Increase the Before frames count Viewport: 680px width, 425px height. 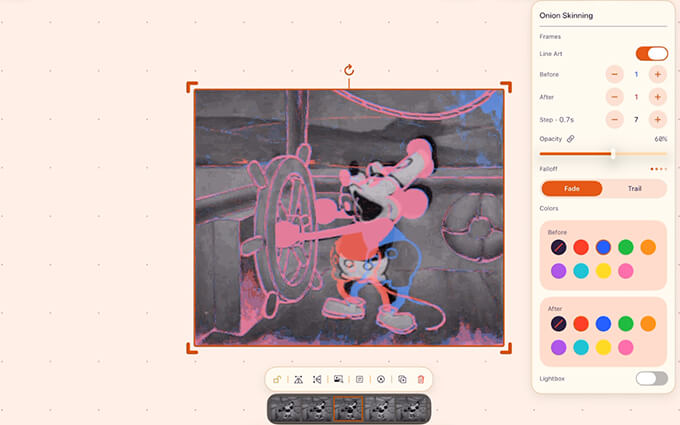(657, 74)
